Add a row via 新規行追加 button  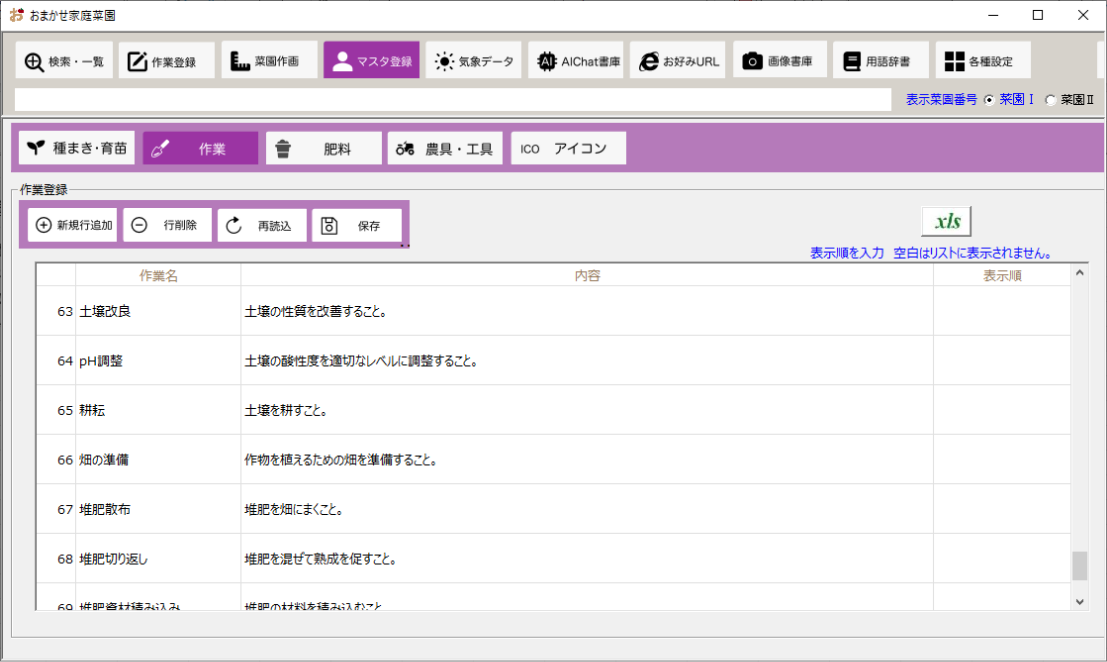72,224
